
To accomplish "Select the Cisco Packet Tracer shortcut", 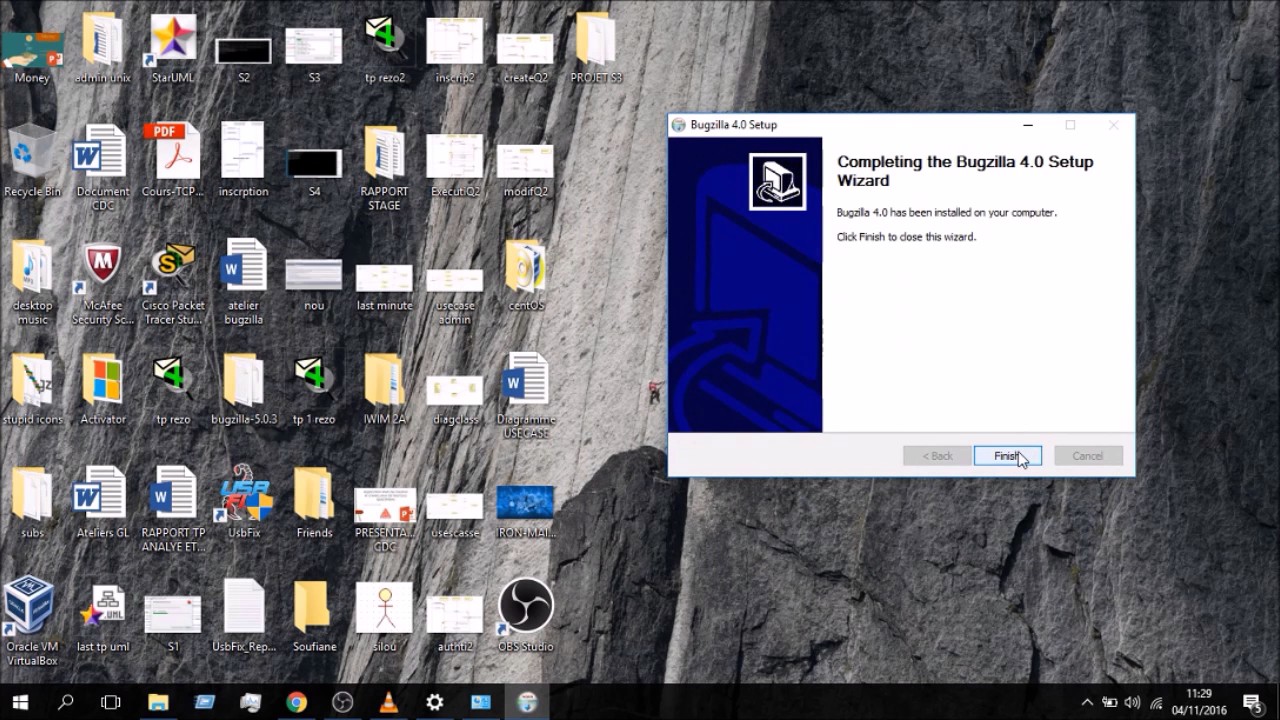I will pos(173,282).
